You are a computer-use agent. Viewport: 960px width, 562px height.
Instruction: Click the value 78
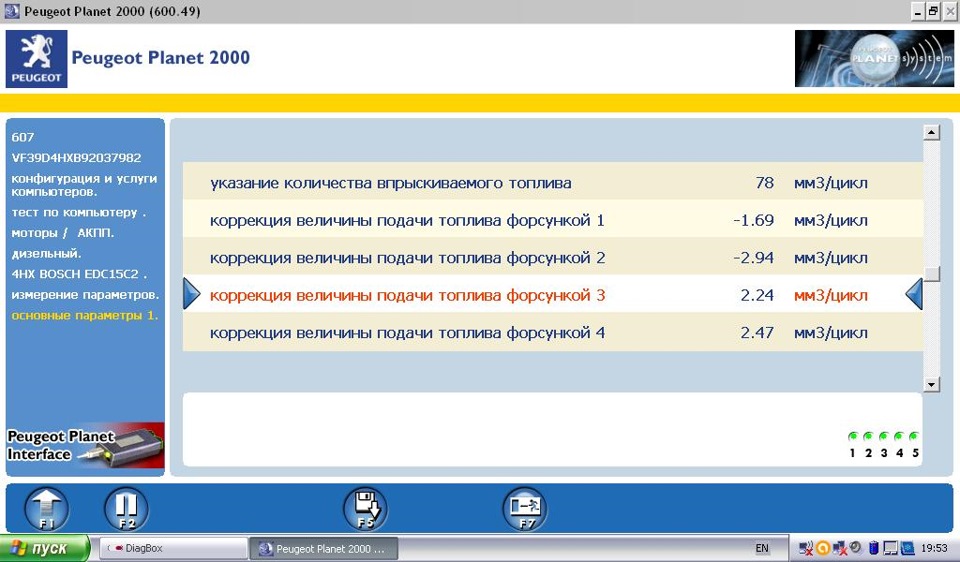tap(765, 182)
